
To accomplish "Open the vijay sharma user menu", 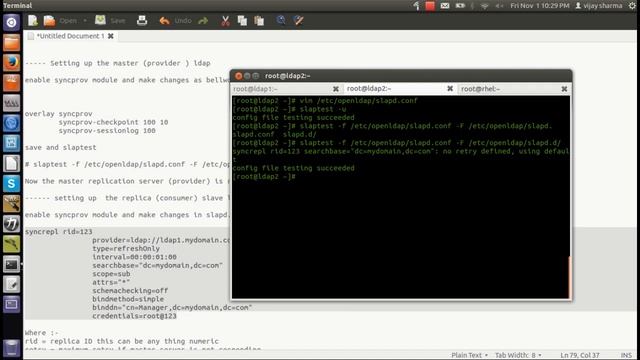I will pos(599,6).
